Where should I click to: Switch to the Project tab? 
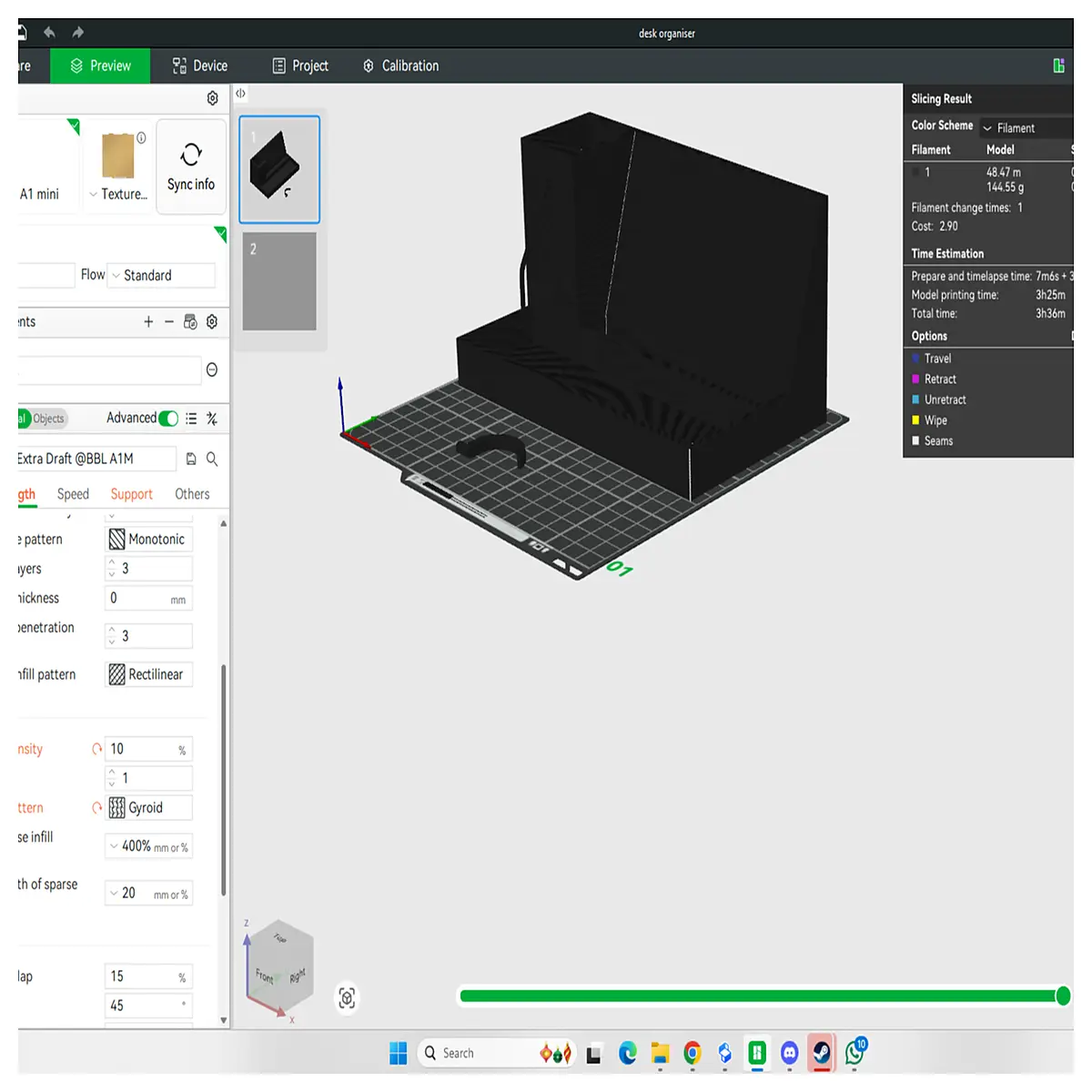click(x=300, y=66)
